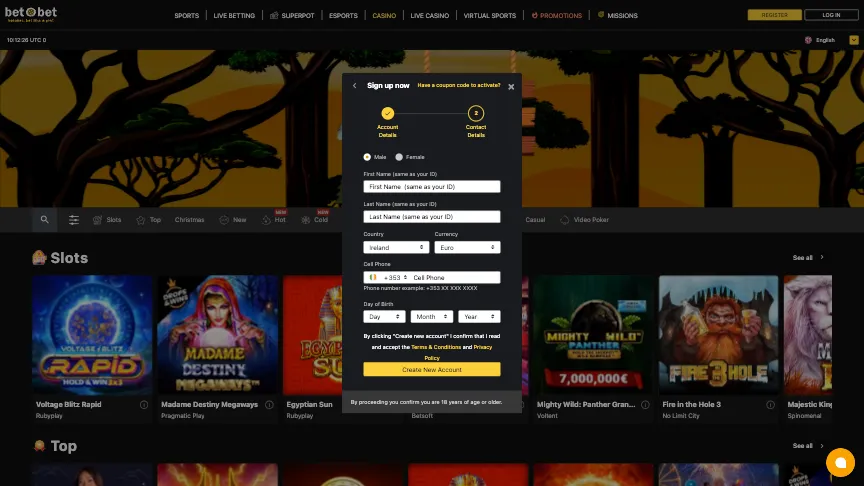Open the Missions menu item
The image size is (864, 486).
pyautogui.click(x=618, y=15)
